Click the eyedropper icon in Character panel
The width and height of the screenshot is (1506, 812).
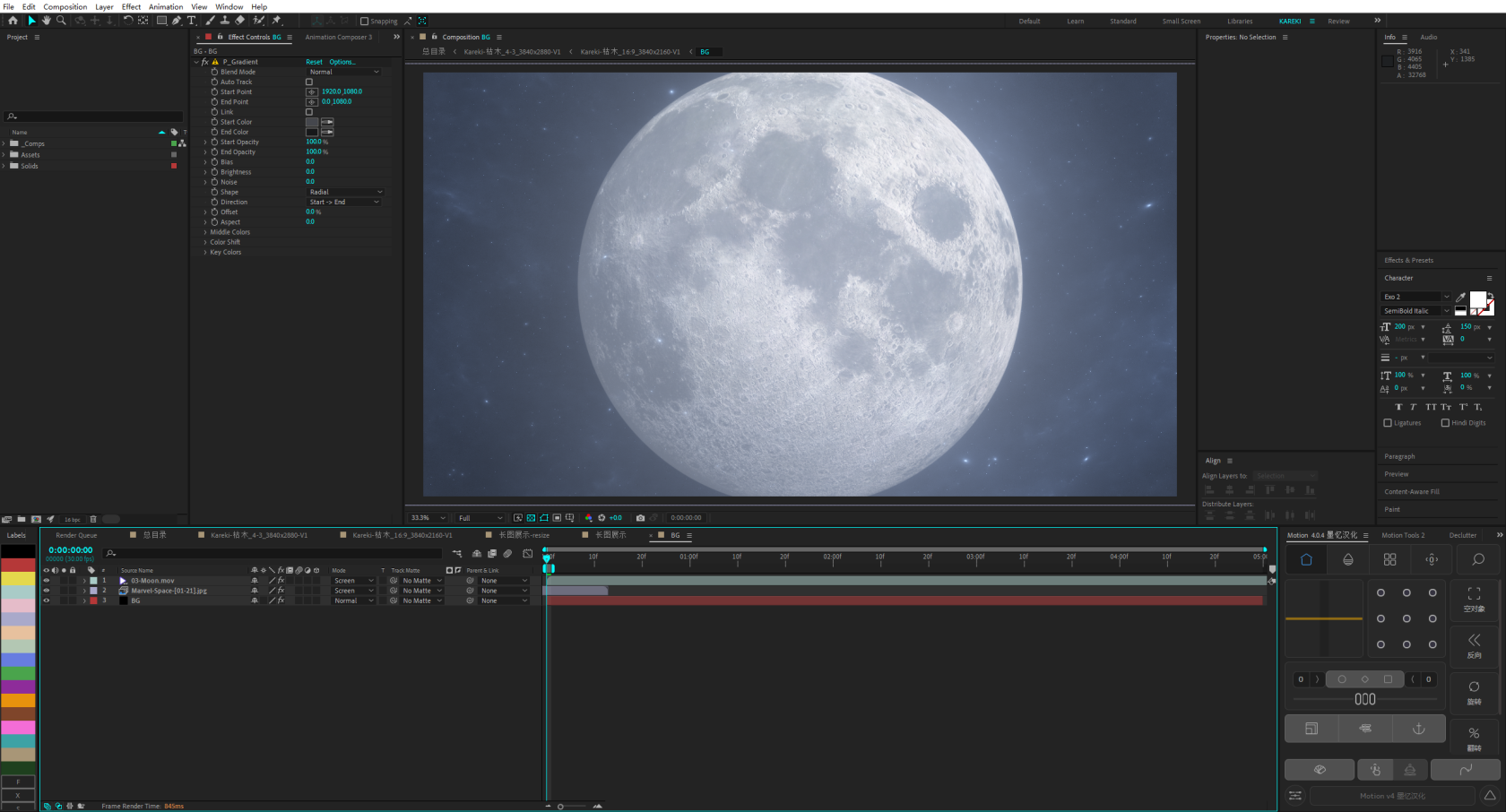[1460, 297]
